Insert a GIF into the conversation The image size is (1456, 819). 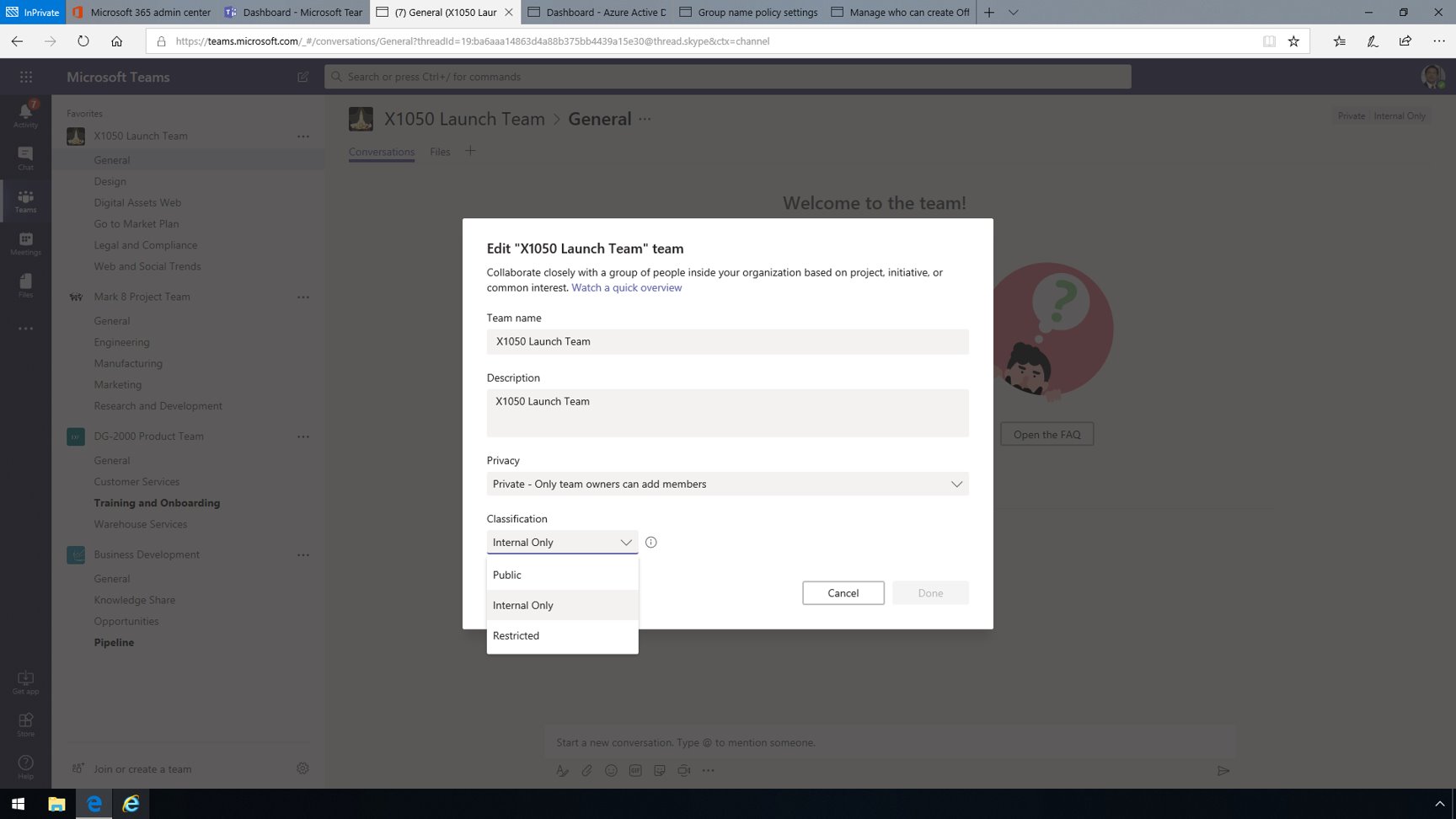point(634,770)
